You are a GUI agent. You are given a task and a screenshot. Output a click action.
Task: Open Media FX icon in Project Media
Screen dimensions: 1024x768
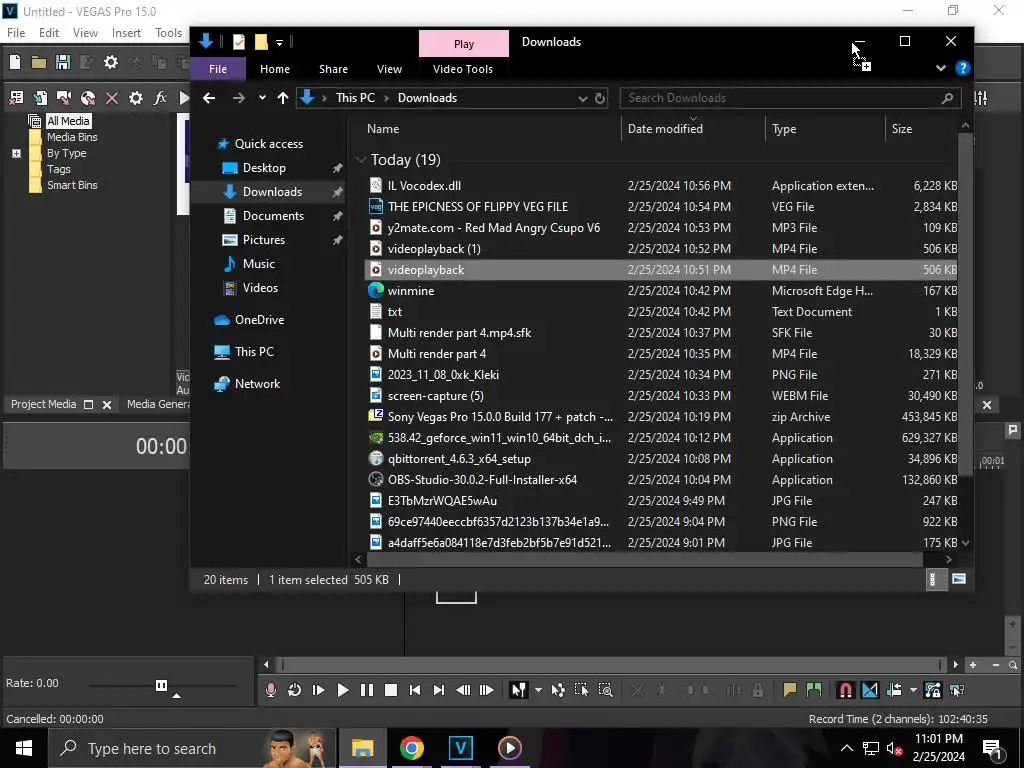pos(160,98)
